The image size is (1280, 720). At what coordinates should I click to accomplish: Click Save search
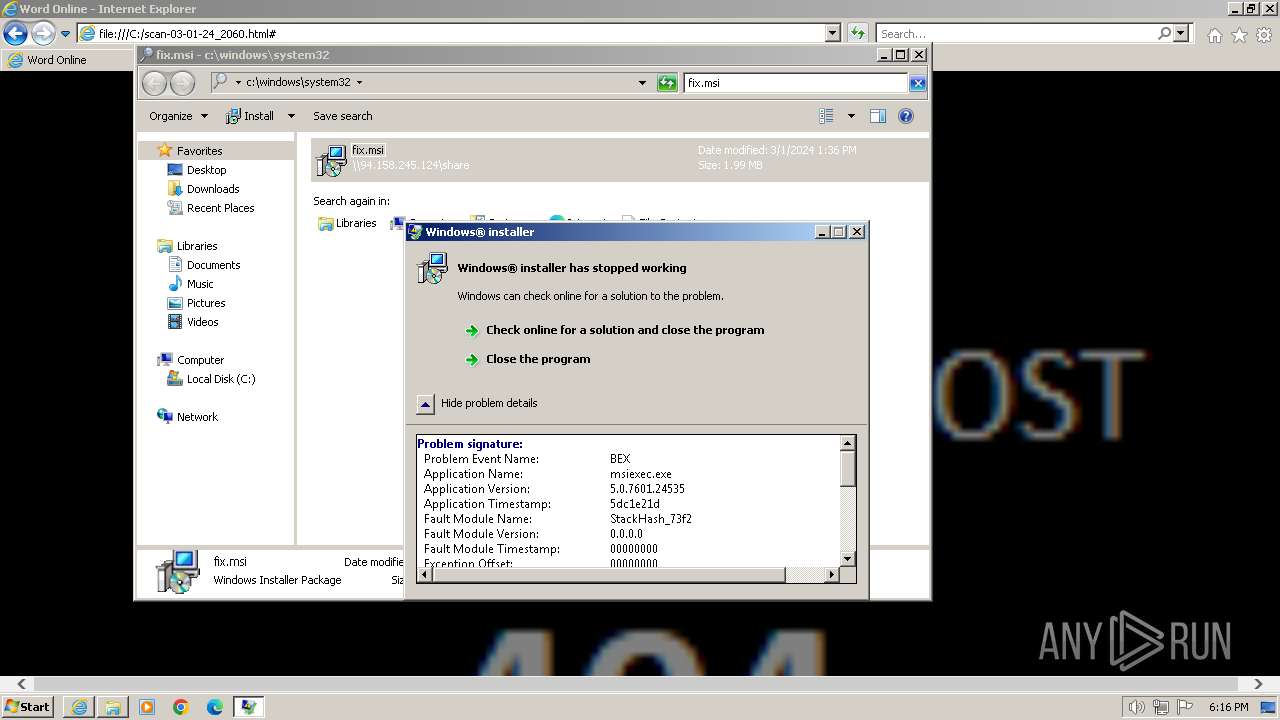point(342,116)
